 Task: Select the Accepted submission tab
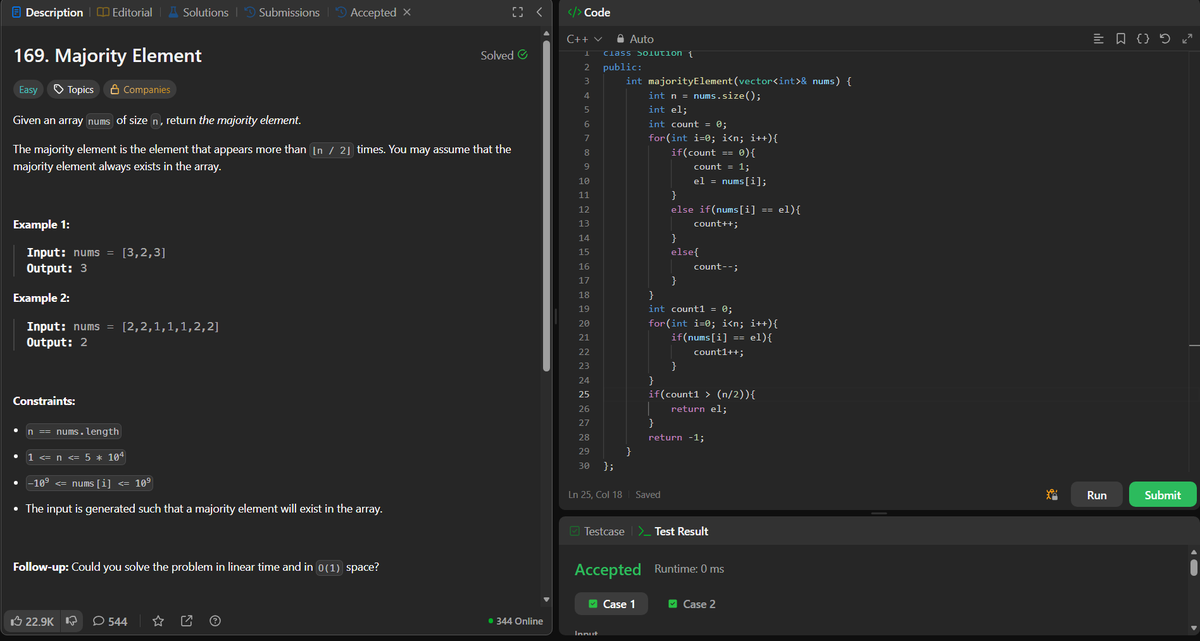point(365,12)
